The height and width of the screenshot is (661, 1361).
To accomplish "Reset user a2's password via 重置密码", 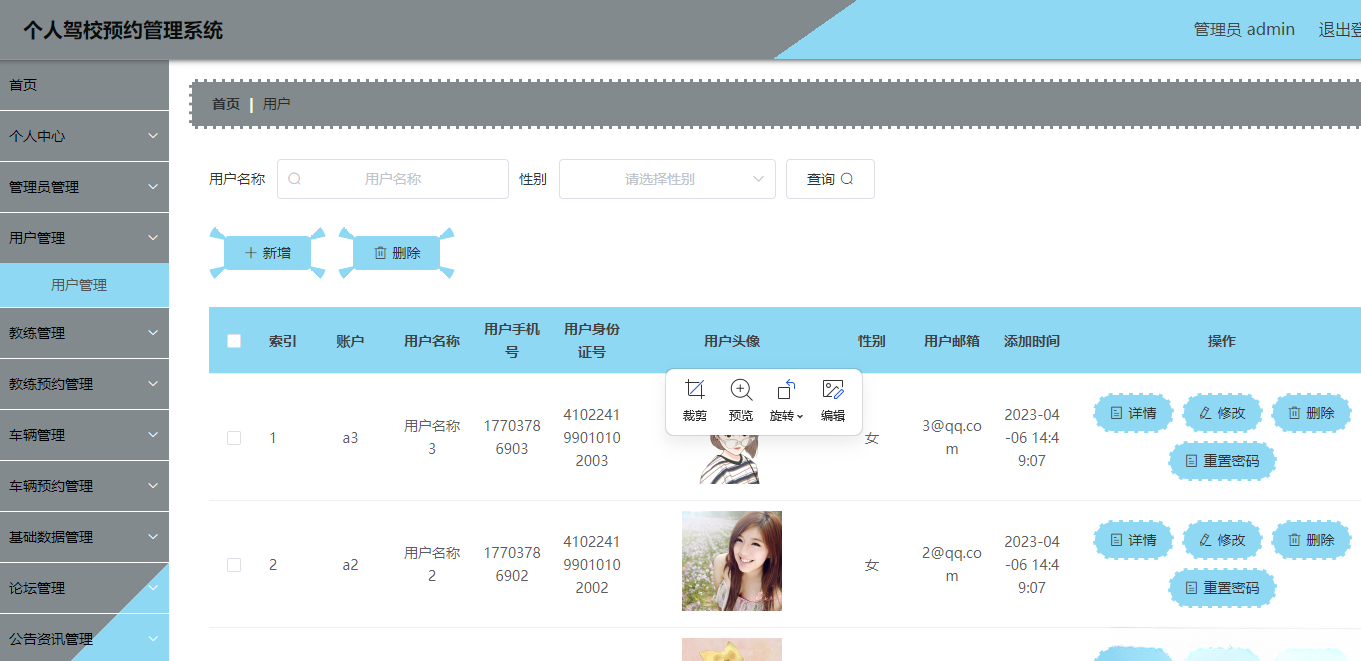I will tap(1221, 588).
